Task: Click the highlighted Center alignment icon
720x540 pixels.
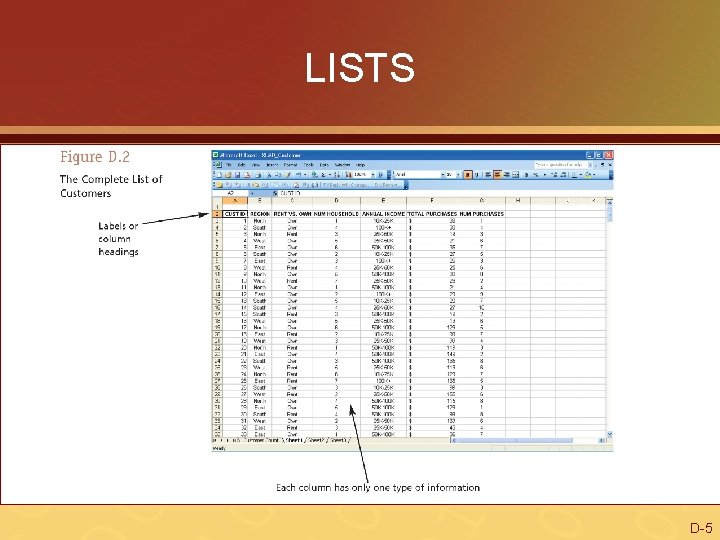Action: point(497,174)
